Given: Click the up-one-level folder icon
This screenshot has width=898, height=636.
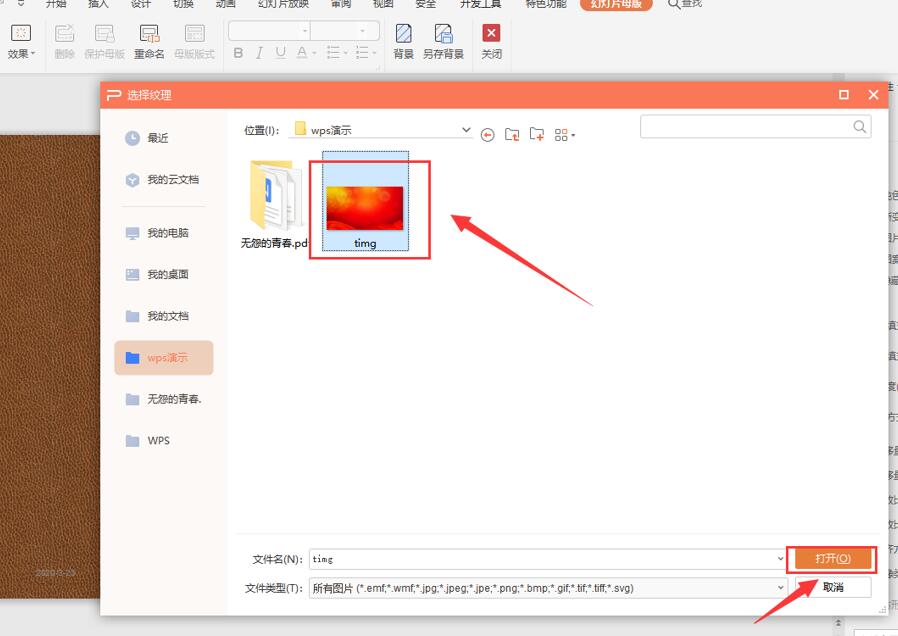Looking at the screenshot, I should [512, 135].
